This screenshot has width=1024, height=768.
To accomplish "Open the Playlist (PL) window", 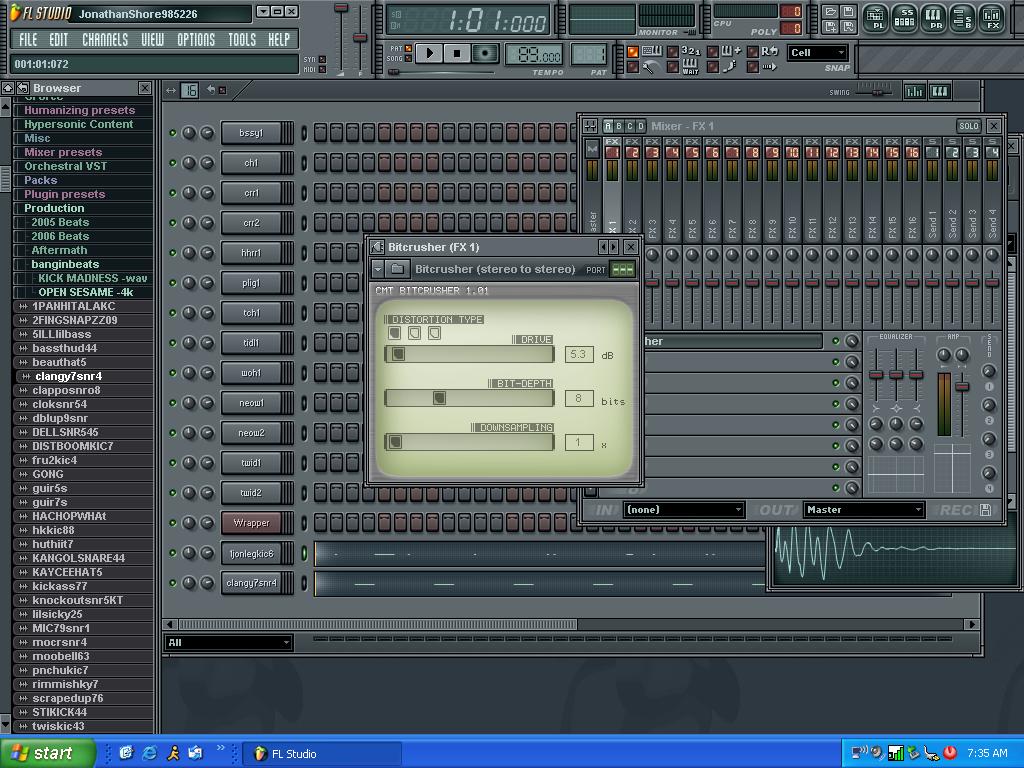I will pos(875,18).
